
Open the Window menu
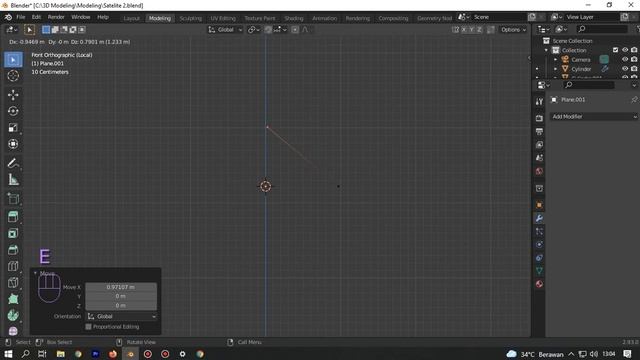coord(80,17)
